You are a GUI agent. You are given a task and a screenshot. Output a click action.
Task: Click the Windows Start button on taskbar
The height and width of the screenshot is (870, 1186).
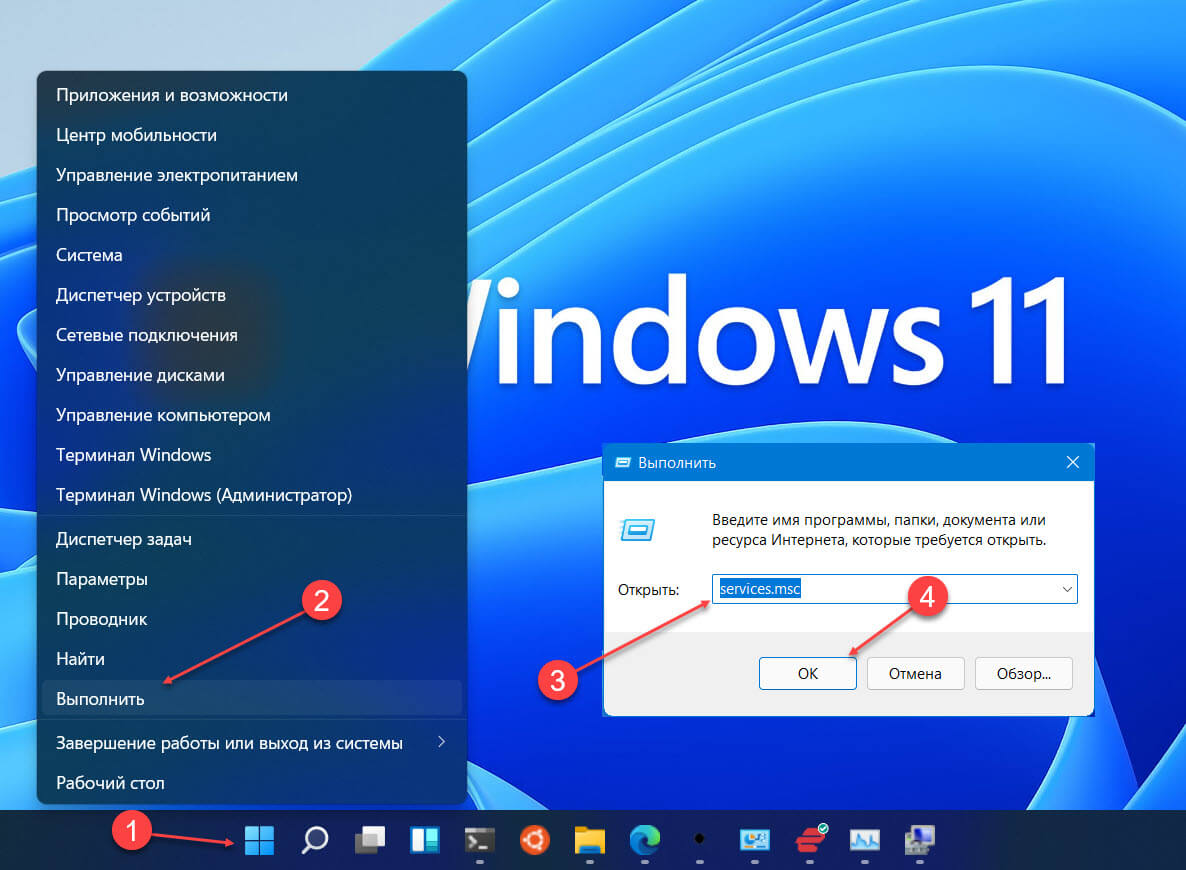(x=259, y=840)
